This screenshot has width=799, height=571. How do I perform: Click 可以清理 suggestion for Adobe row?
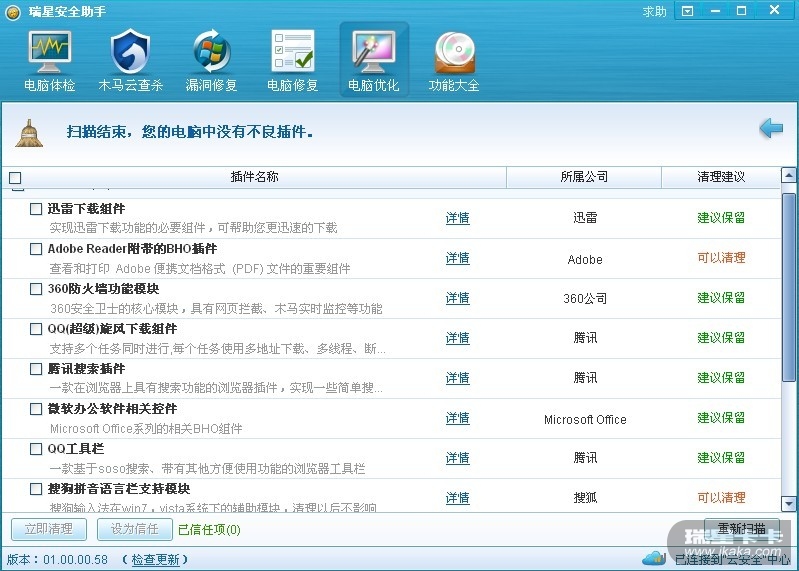pos(721,258)
